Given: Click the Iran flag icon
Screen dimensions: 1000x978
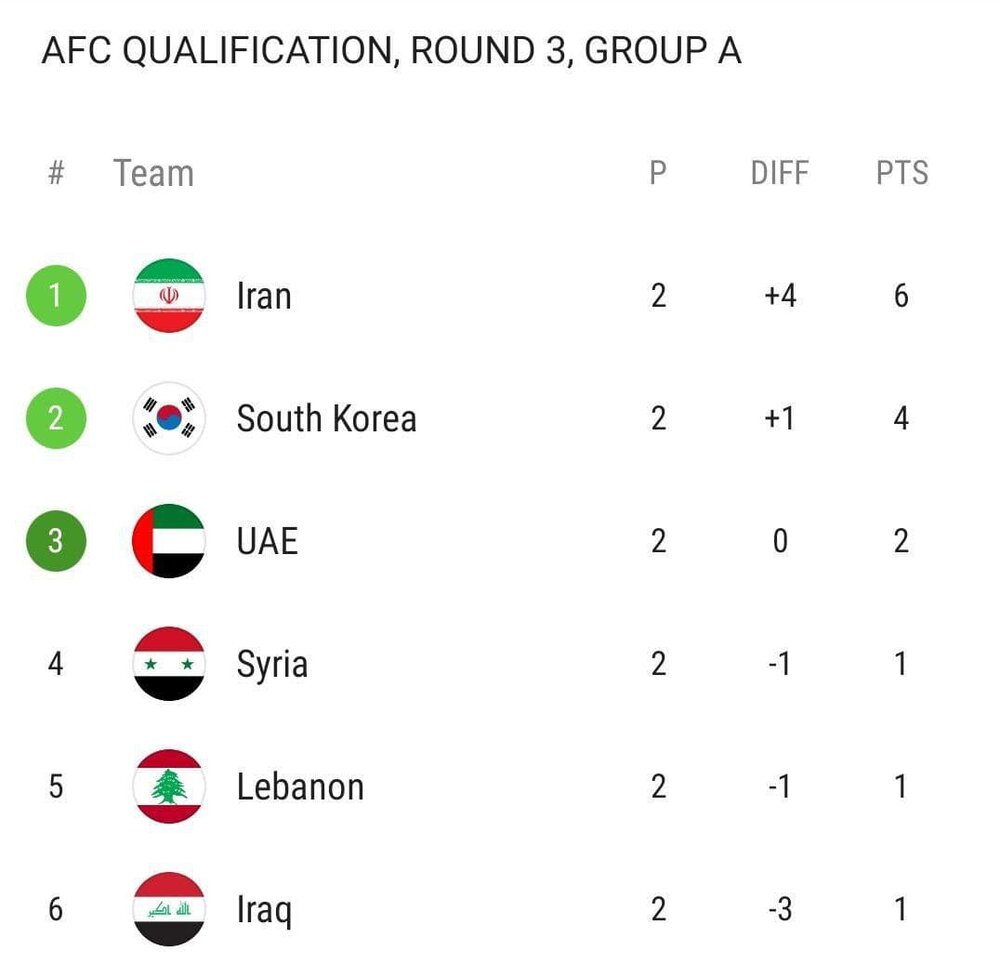Looking at the screenshot, I should [x=169, y=295].
